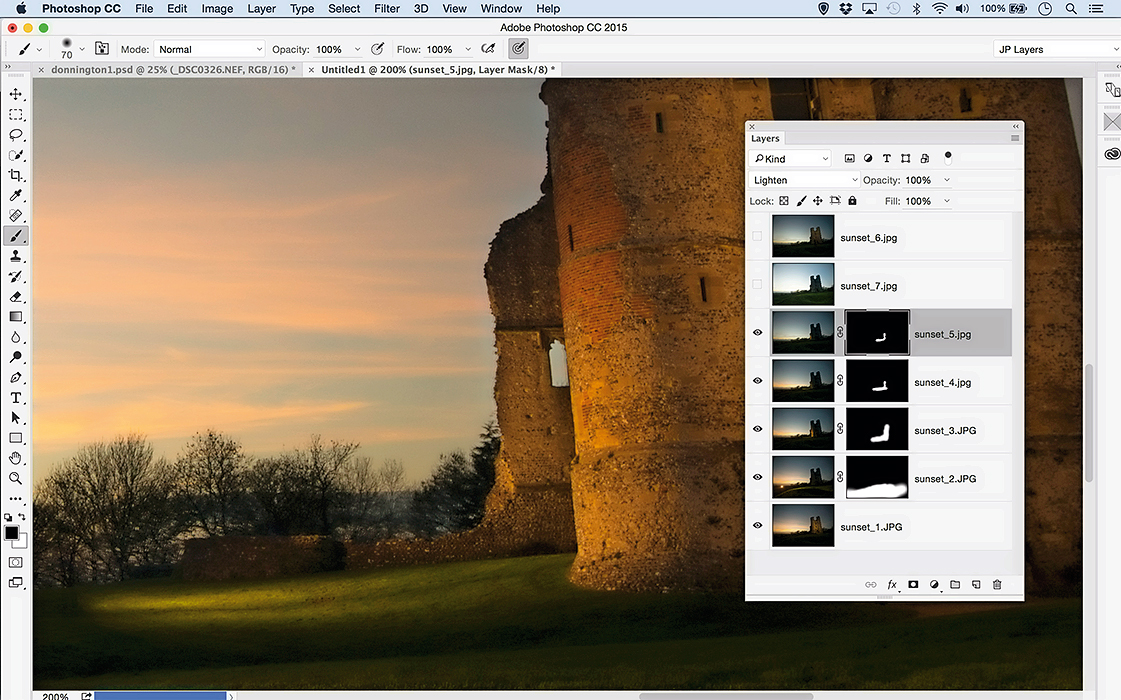Hide the sunset_1.JPG layer
Image resolution: width=1121 pixels, height=700 pixels.
(757, 526)
